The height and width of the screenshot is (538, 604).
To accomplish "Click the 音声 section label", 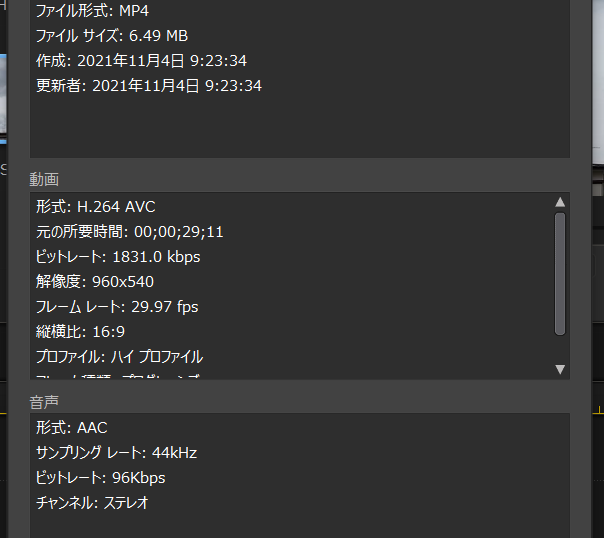I will point(44,401).
